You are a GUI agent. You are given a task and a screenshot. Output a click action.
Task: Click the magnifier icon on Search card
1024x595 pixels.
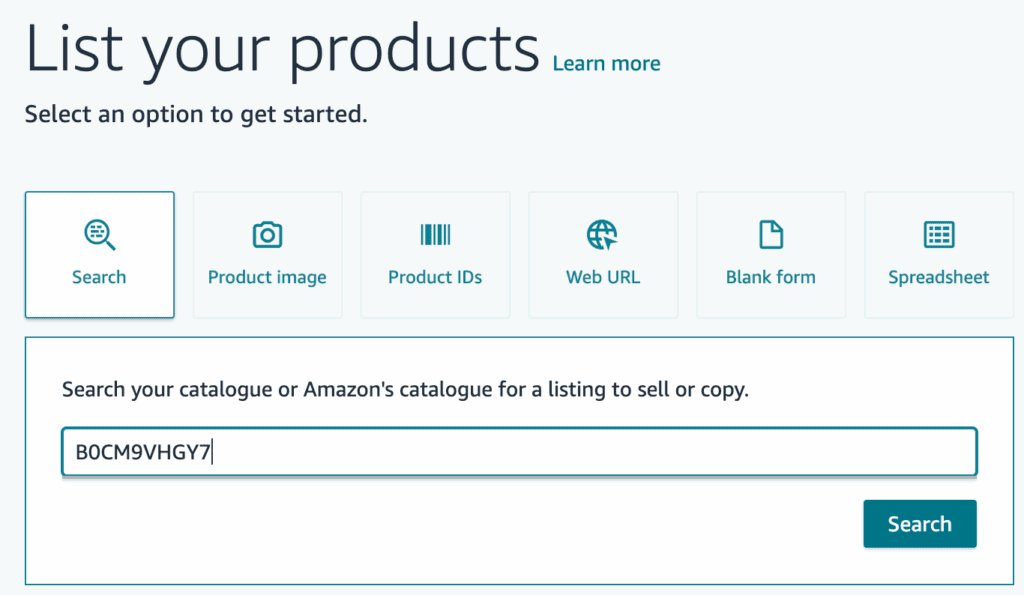(x=100, y=235)
